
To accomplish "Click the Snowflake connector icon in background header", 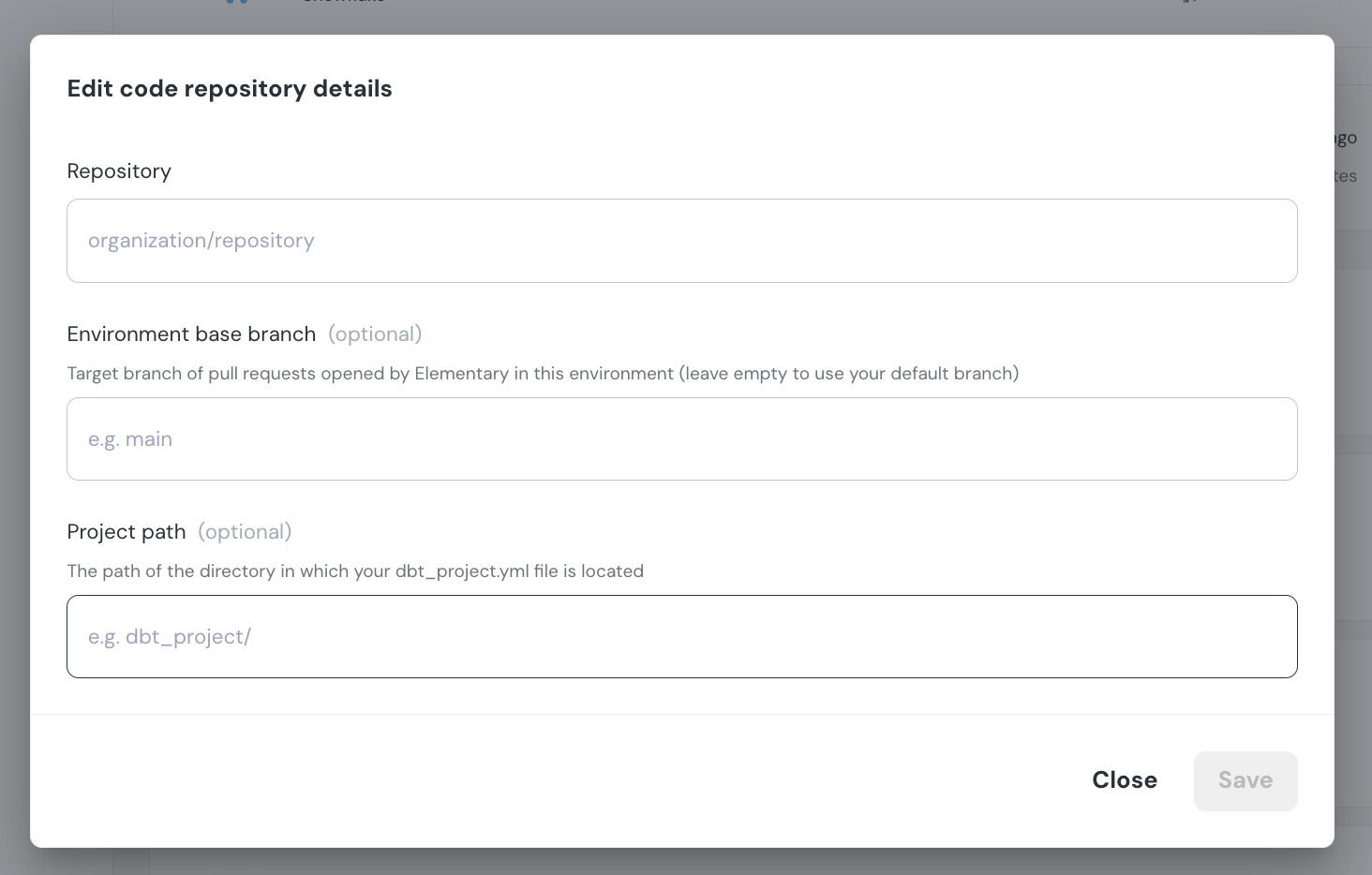I will point(235,5).
